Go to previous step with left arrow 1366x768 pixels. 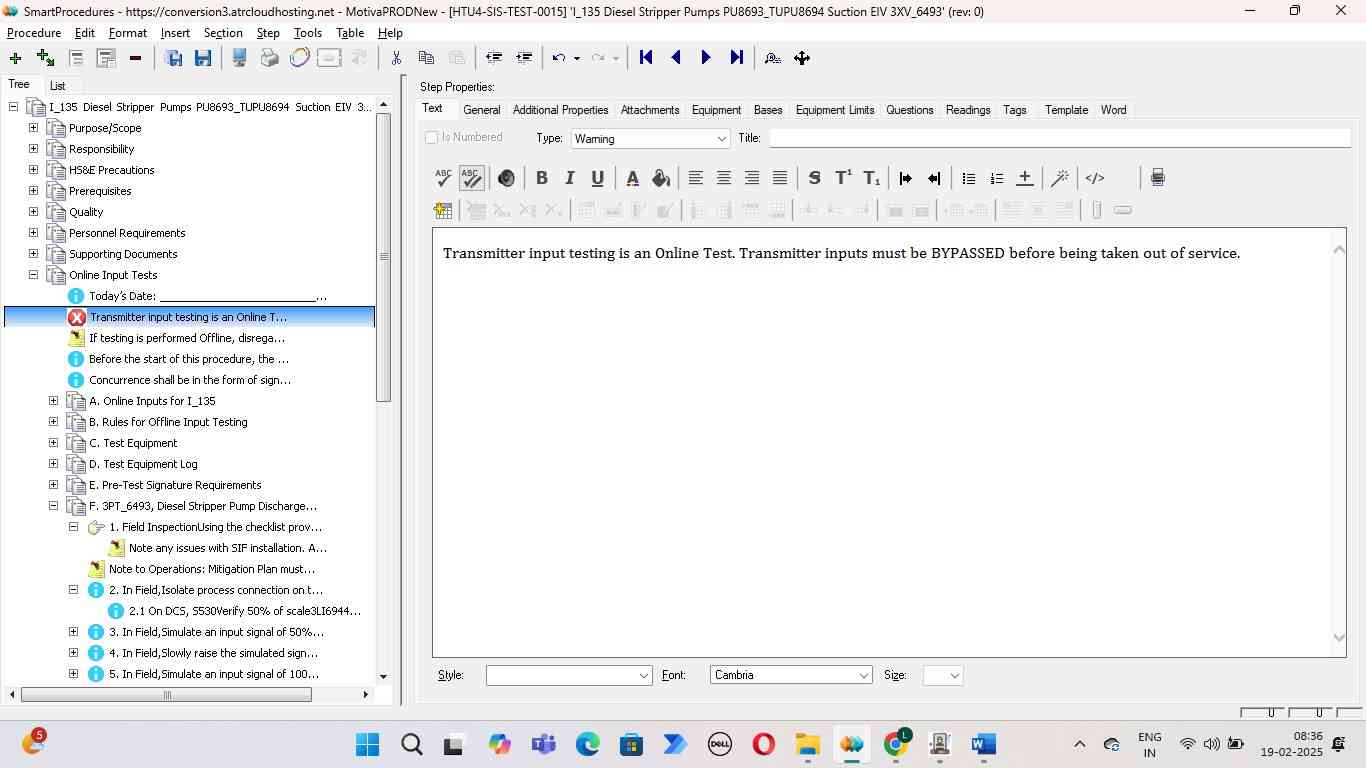[x=676, y=58]
